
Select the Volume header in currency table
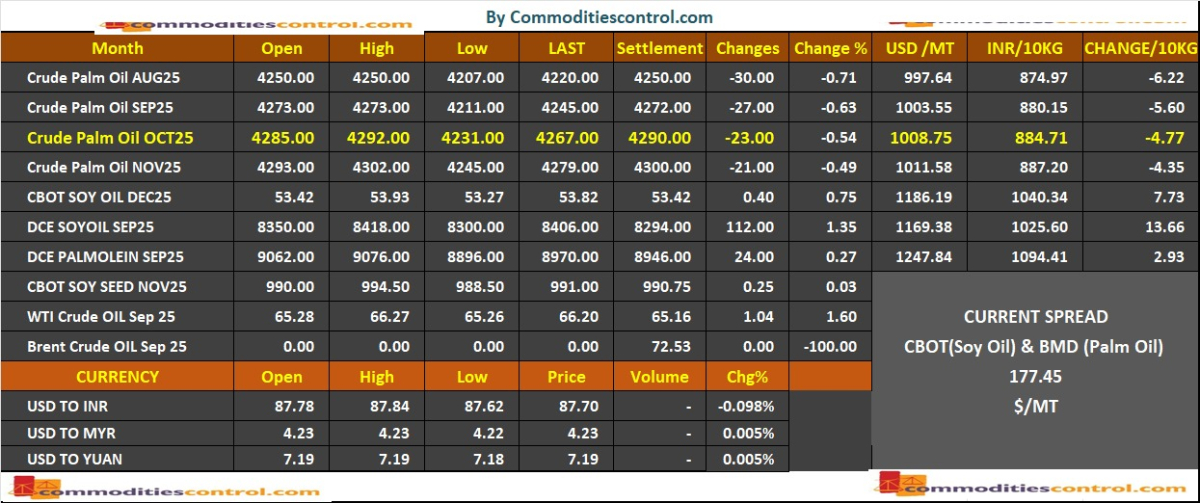[659, 377]
